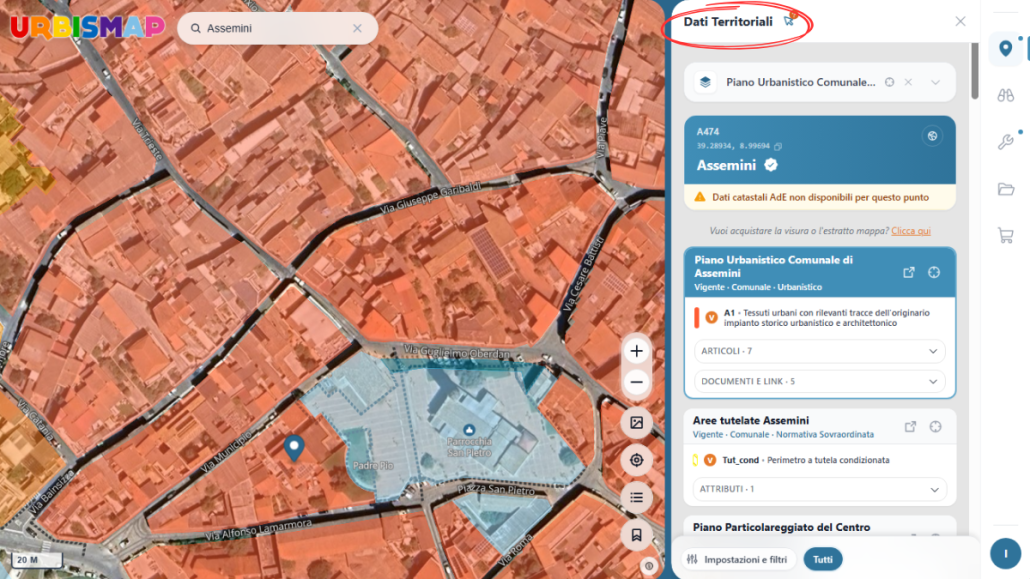The height and width of the screenshot is (579, 1030).
Task: Expand the ARTICOLI - 7 section
Action: 819,351
